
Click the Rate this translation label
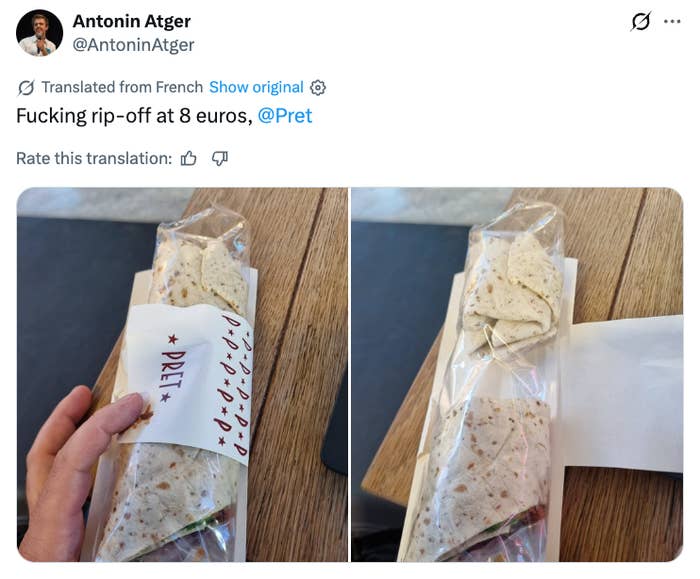[94, 158]
